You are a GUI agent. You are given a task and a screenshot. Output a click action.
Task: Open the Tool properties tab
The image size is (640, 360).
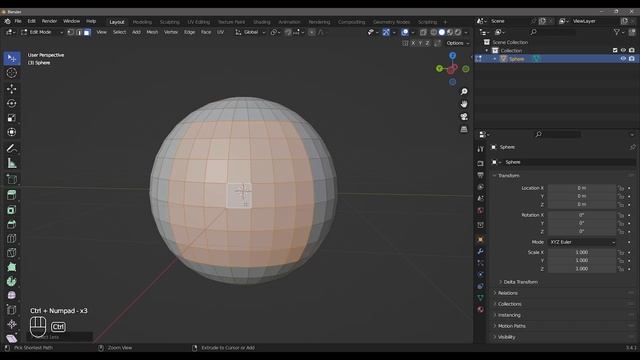coord(480,149)
